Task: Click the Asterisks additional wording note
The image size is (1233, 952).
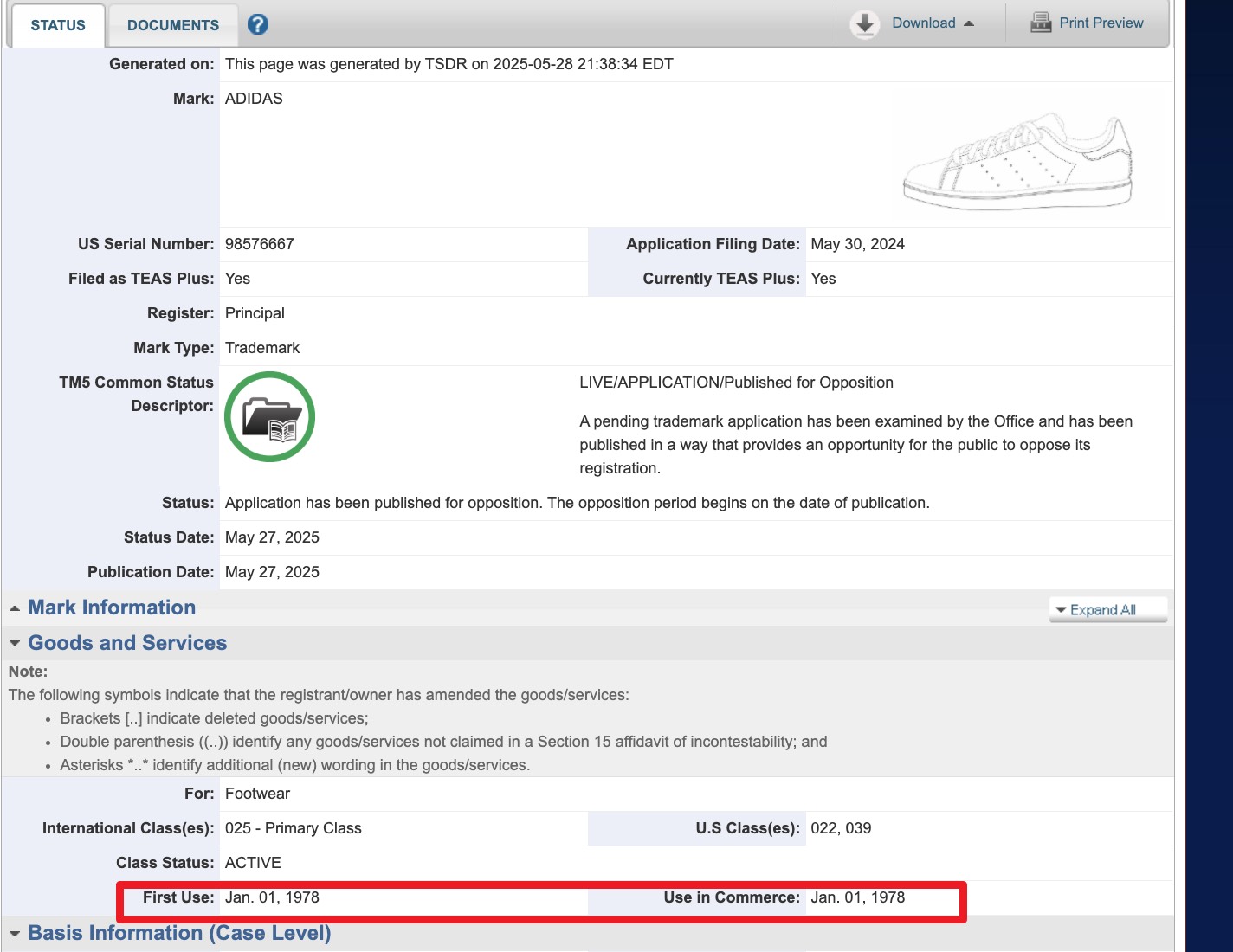Action: (x=294, y=765)
